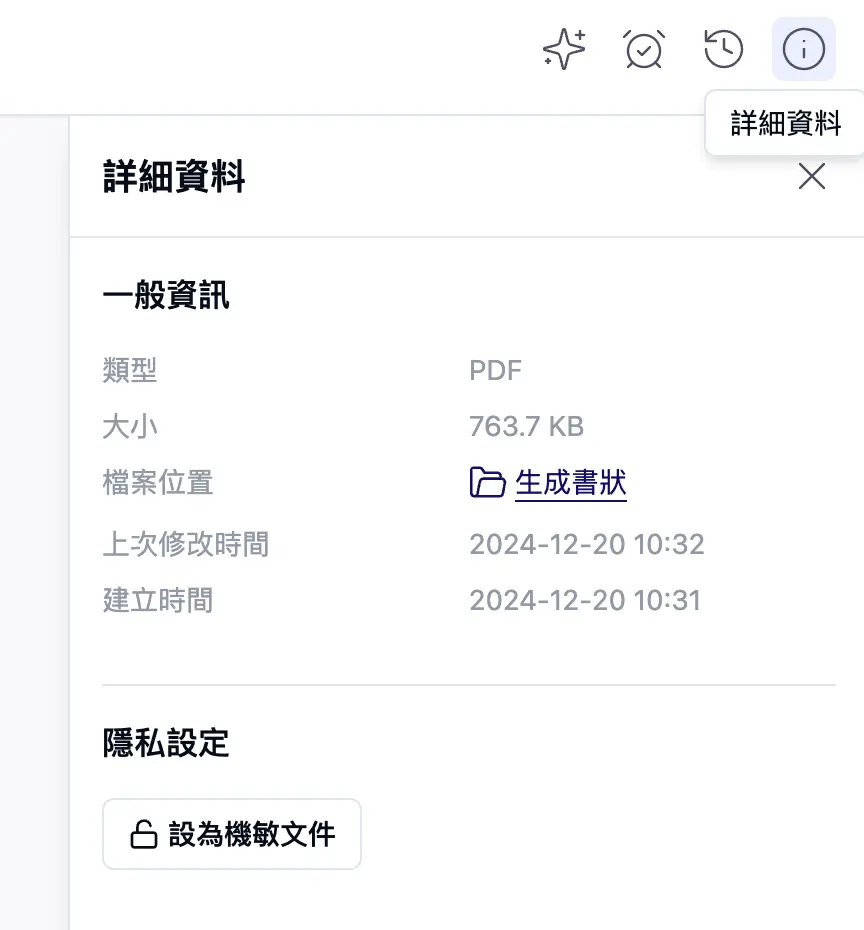Screen dimensions: 864x930
Task: Click the reminder alarm-check icon
Action: (x=643, y=49)
